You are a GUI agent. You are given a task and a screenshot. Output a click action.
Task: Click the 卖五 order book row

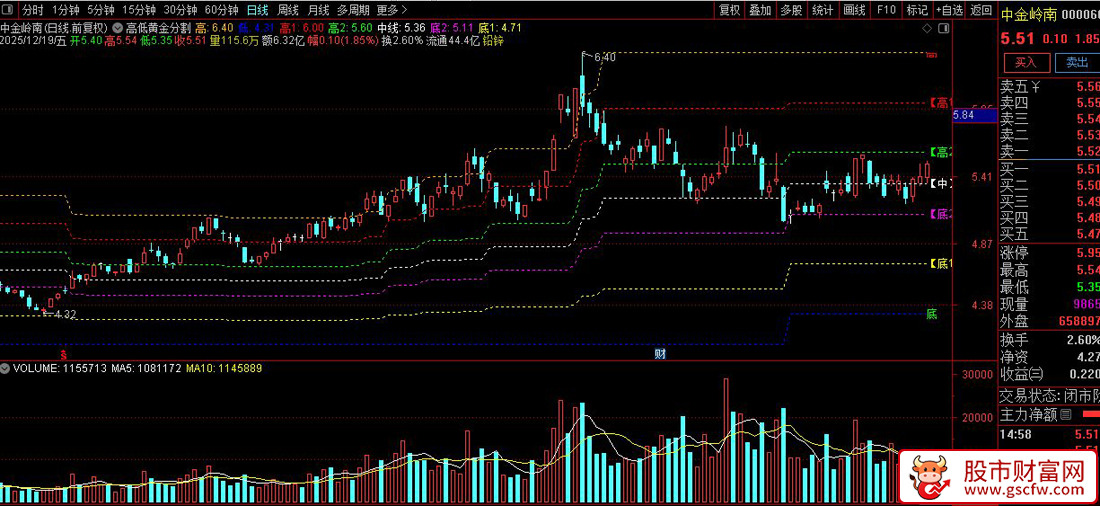(x=1049, y=87)
